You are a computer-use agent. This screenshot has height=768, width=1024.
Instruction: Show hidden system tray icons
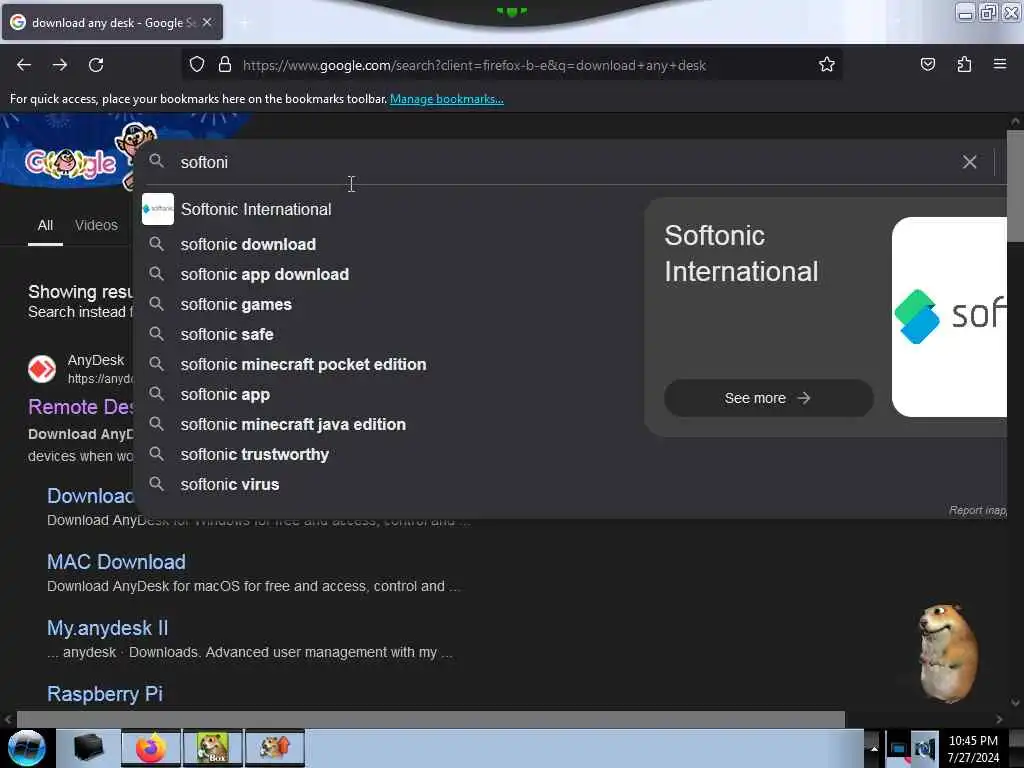872,748
